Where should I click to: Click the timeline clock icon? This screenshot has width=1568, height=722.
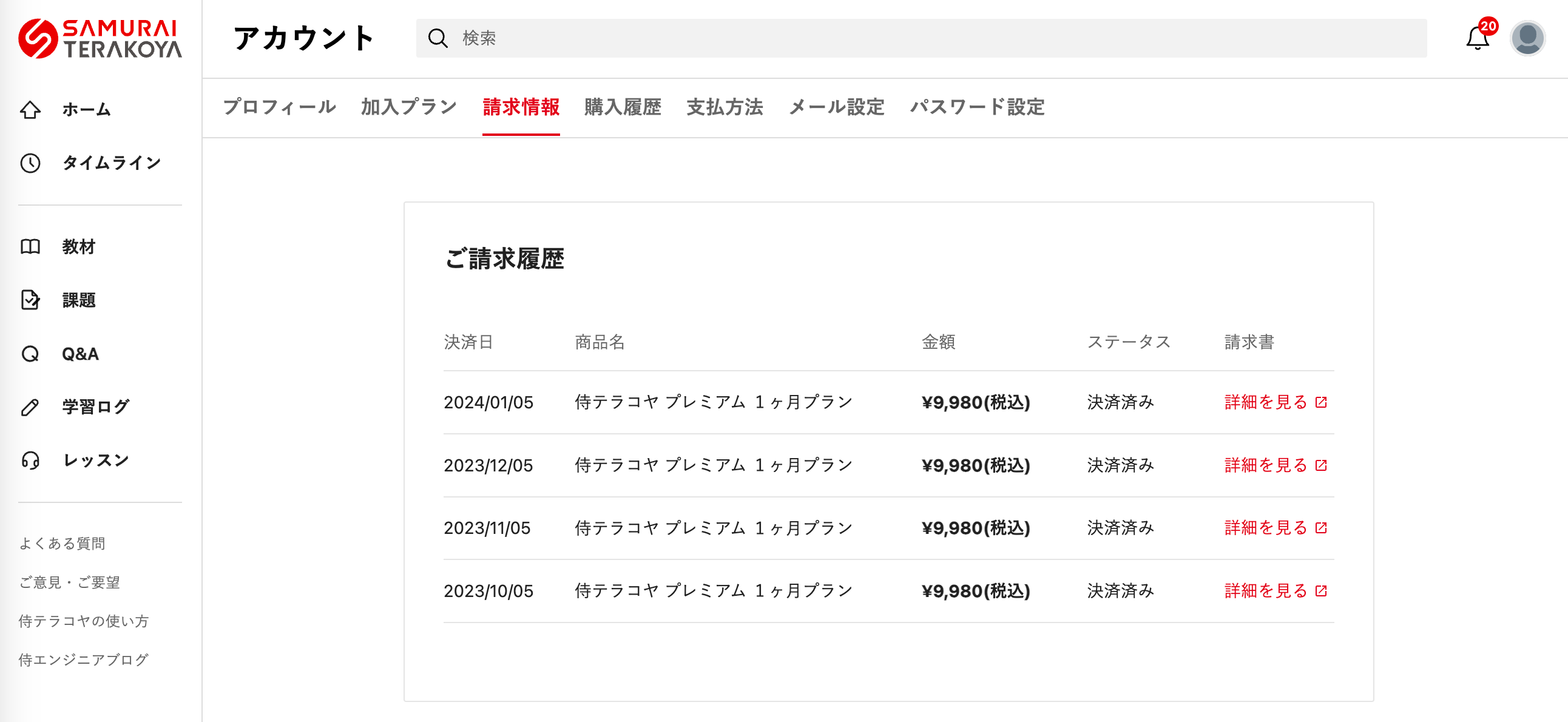[x=30, y=163]
